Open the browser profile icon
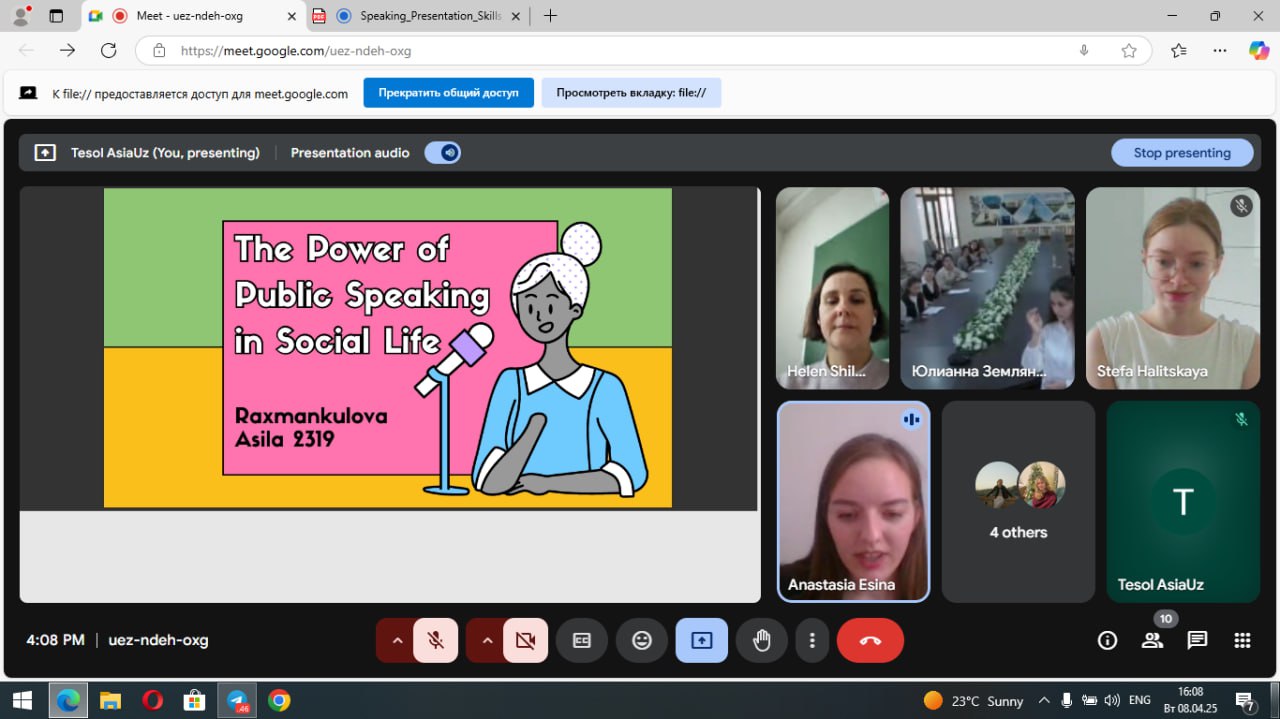The height and width of the screenshot is (719, 1280). click(20, 16)
